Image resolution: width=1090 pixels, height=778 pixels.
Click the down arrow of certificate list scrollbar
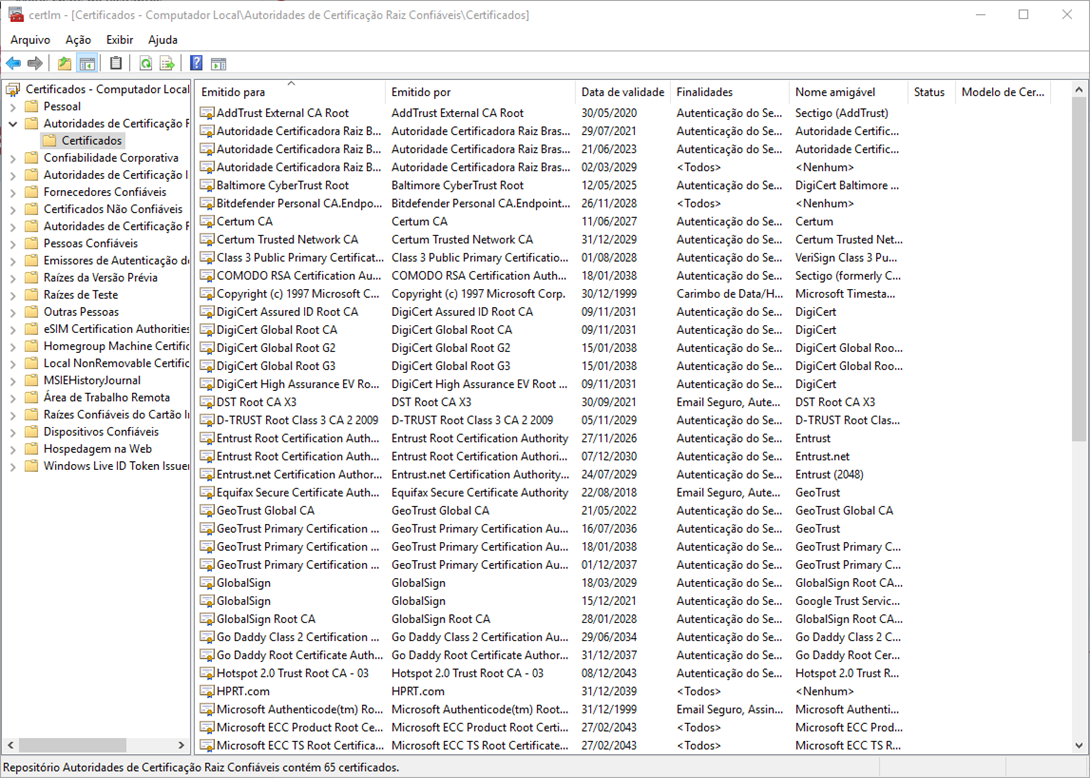click(x=1078, y=745)
